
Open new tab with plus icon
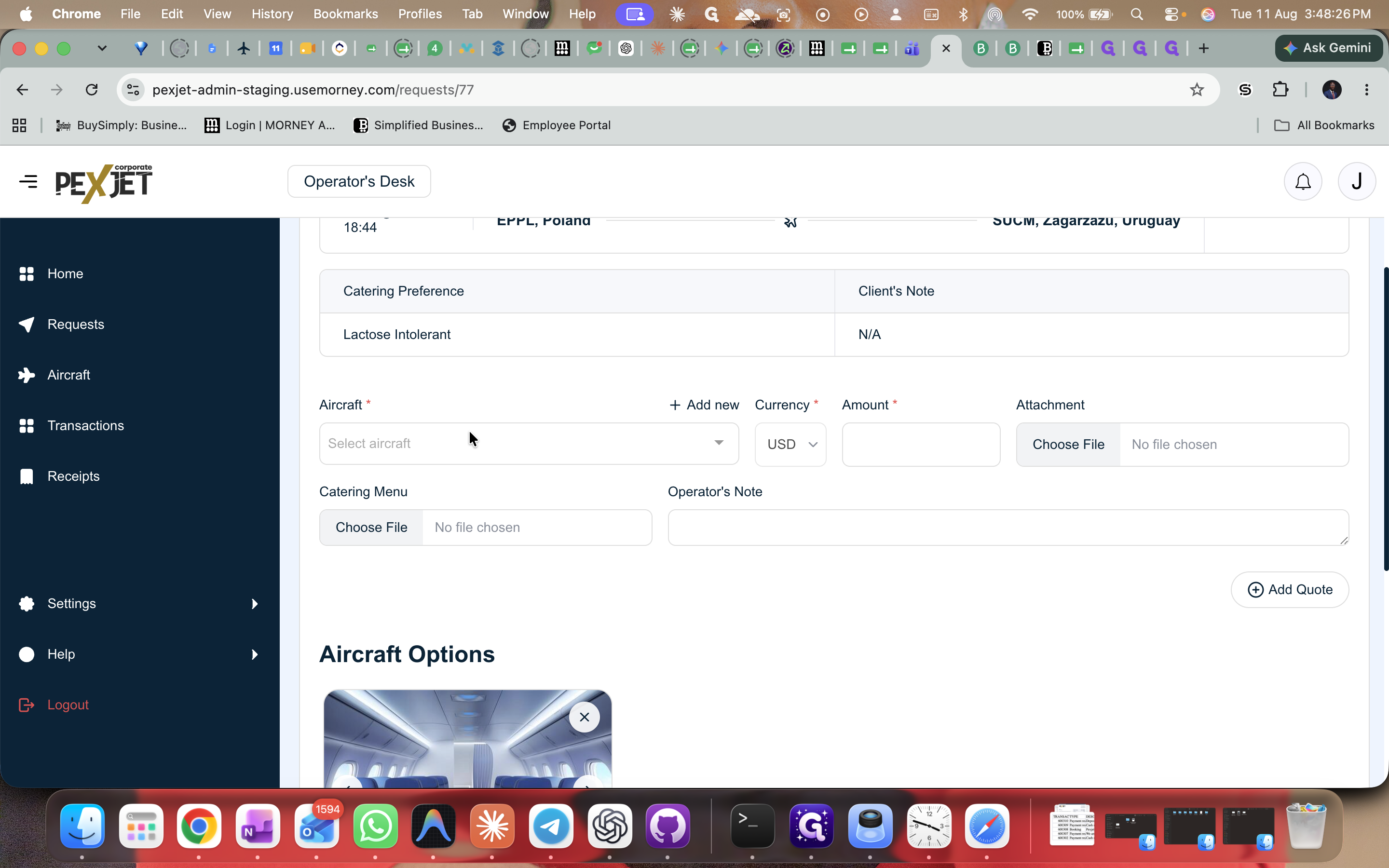pyautogui.click(x=1204, y=48)
